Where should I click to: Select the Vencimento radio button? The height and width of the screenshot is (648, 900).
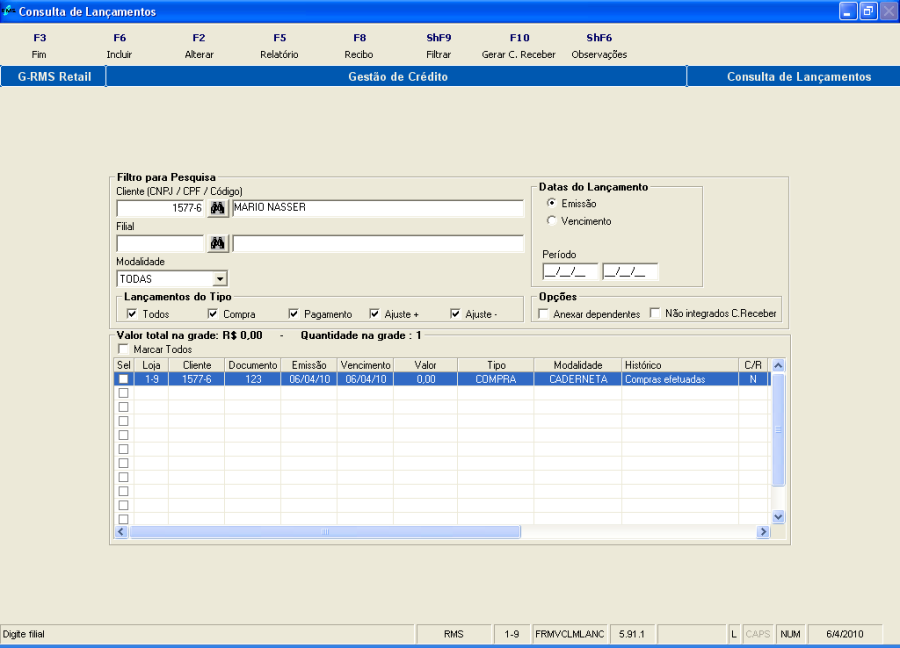(x=552, y=221)
